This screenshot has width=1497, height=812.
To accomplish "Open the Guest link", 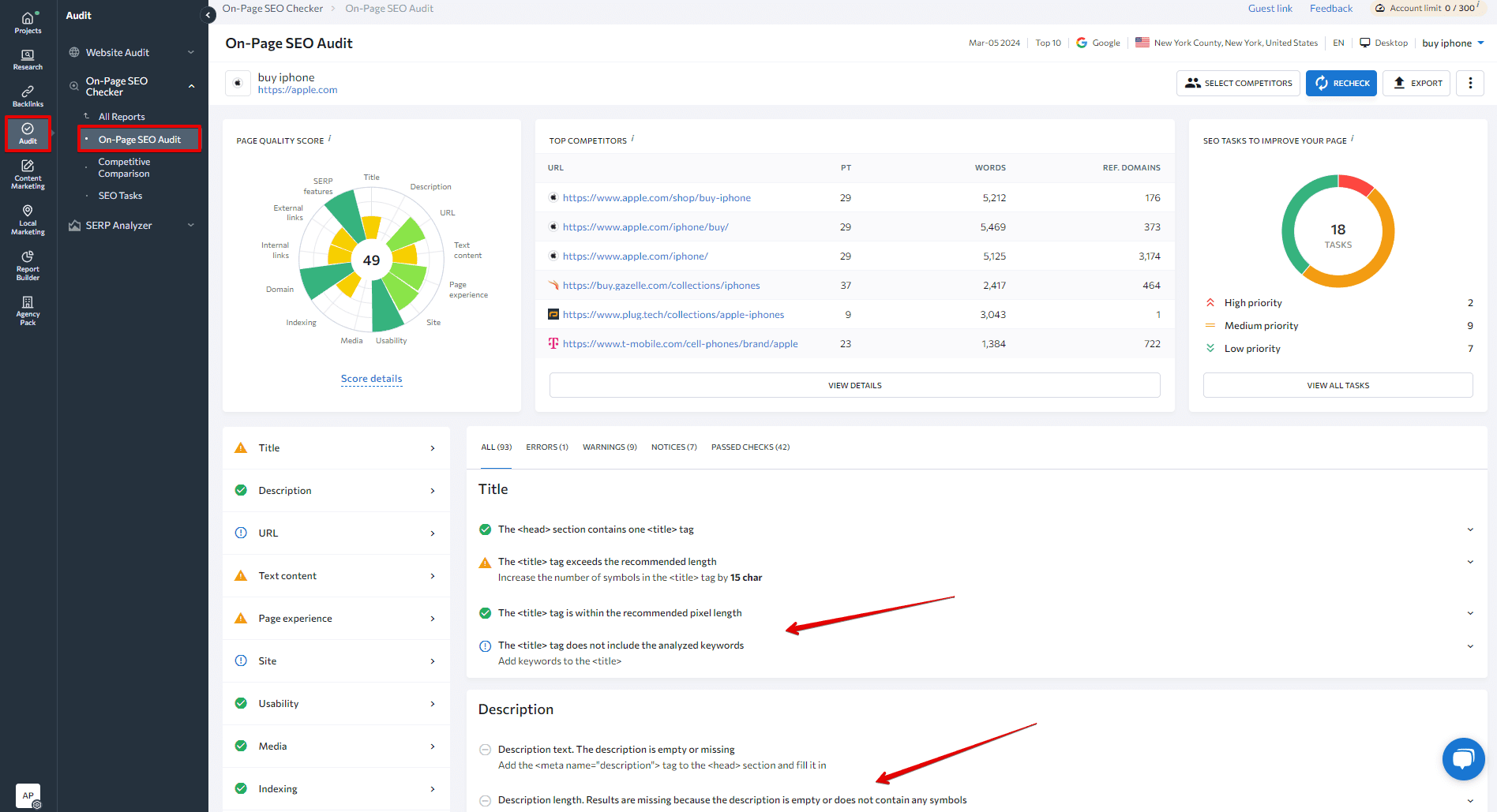I will (1270, 9).
